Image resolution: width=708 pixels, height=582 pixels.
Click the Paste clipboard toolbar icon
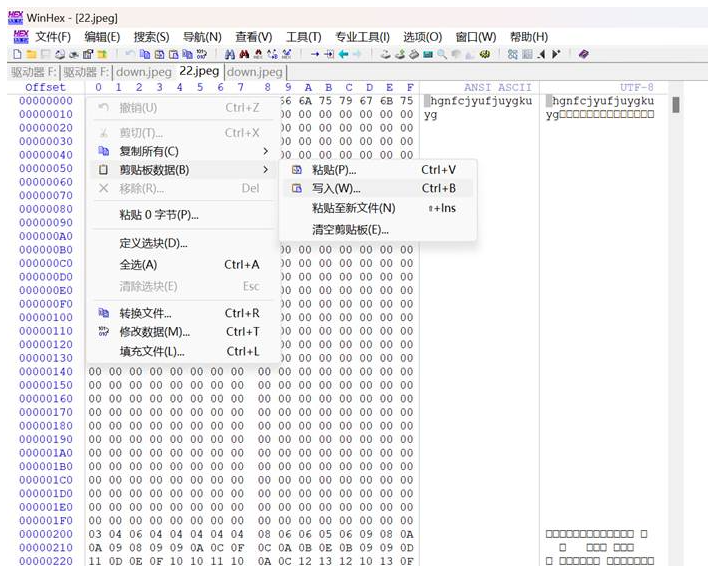159,54
